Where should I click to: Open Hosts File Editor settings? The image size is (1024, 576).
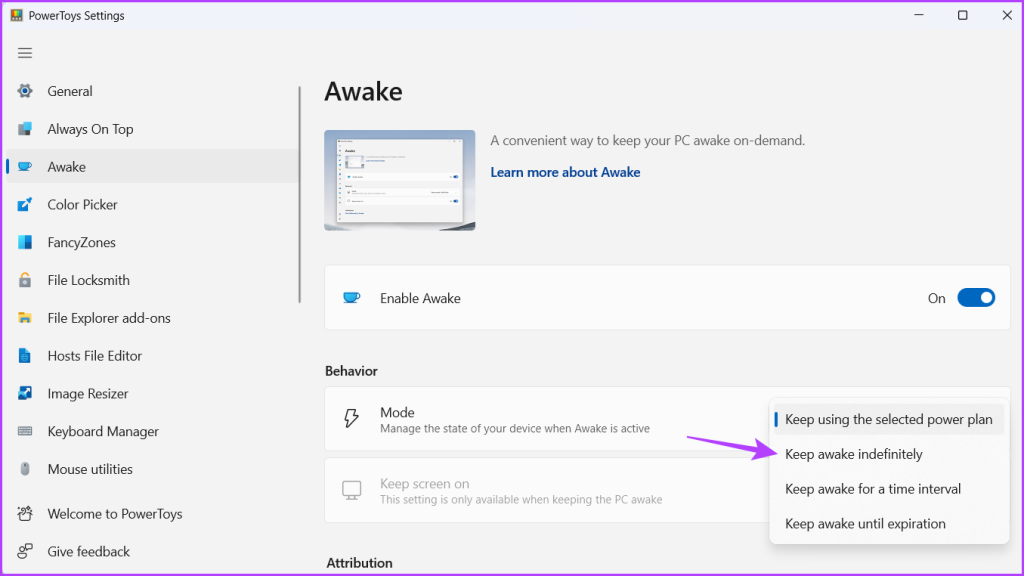point(152,356)
